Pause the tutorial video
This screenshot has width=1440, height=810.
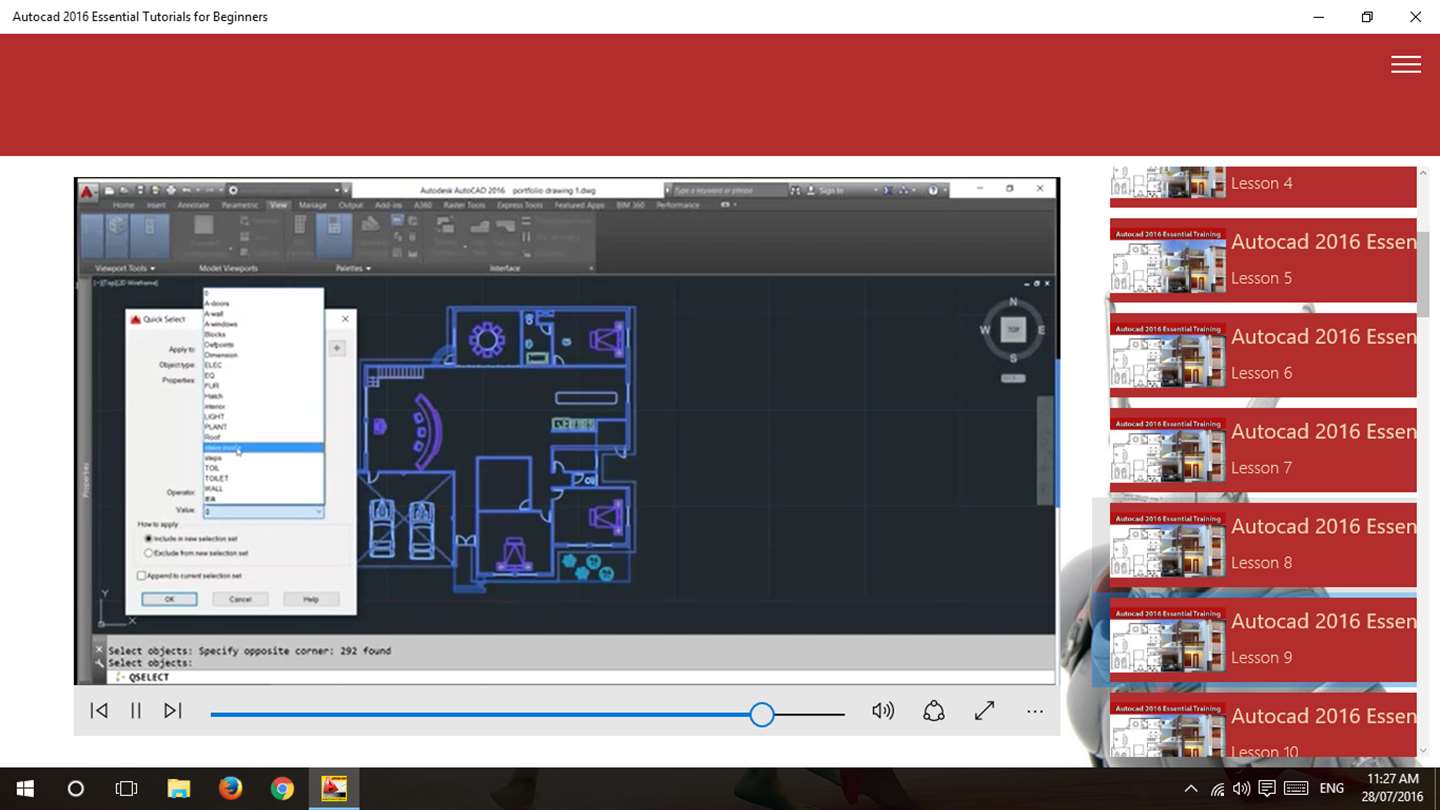[x=136, y=711]
